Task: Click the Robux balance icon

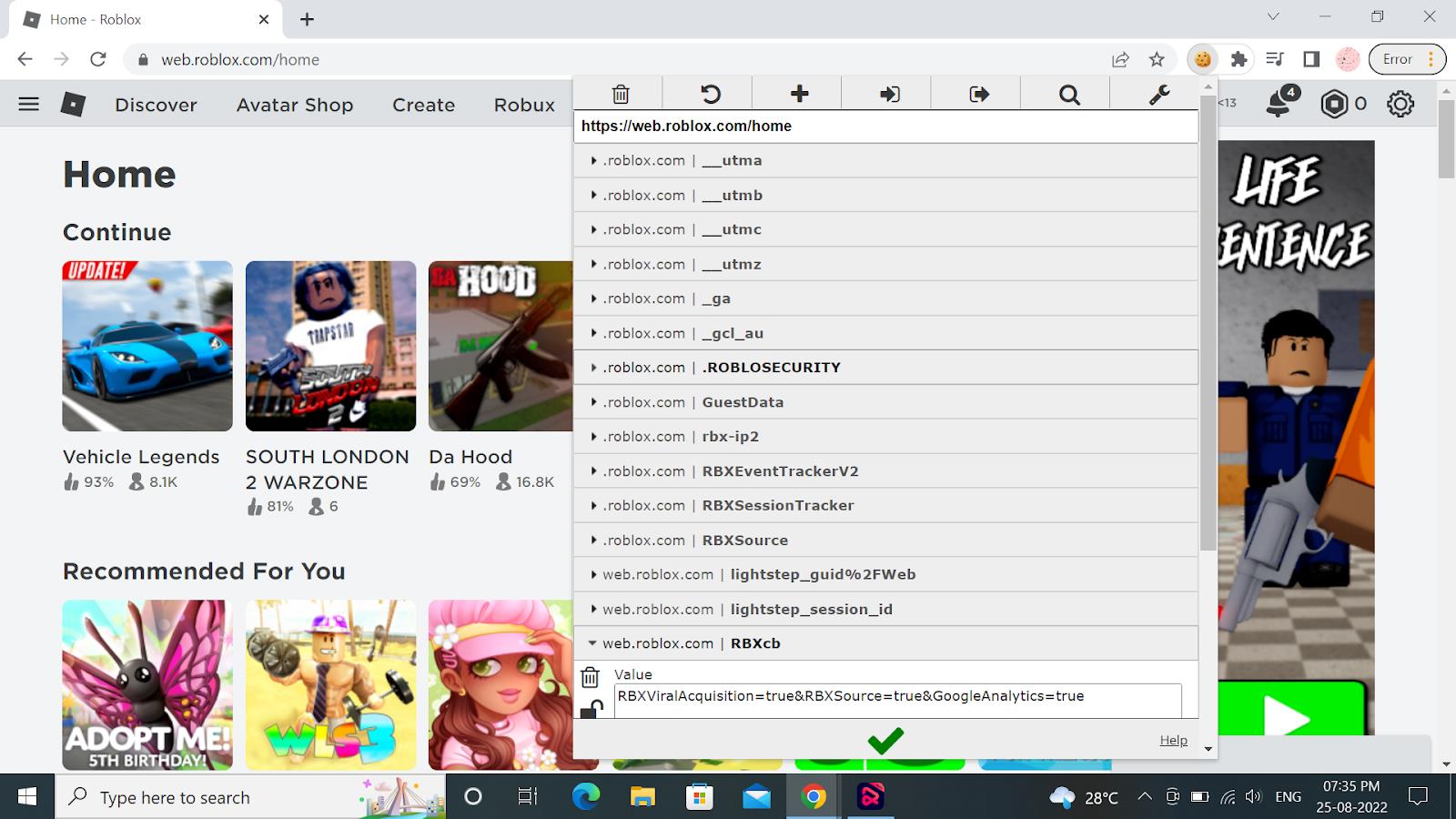Action: point(1334,104)
